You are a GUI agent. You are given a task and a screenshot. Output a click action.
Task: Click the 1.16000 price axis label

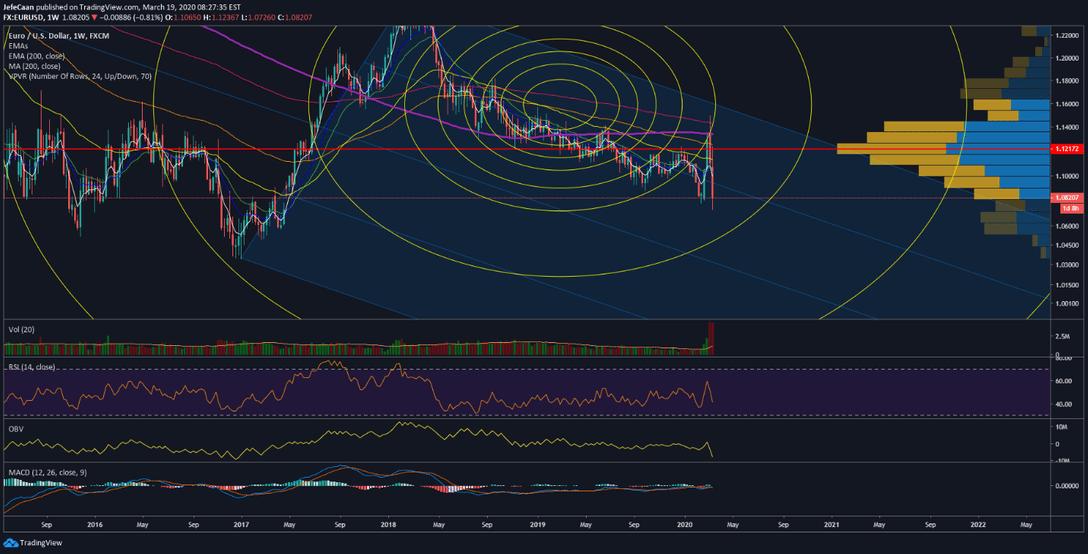pos(1065,104)
